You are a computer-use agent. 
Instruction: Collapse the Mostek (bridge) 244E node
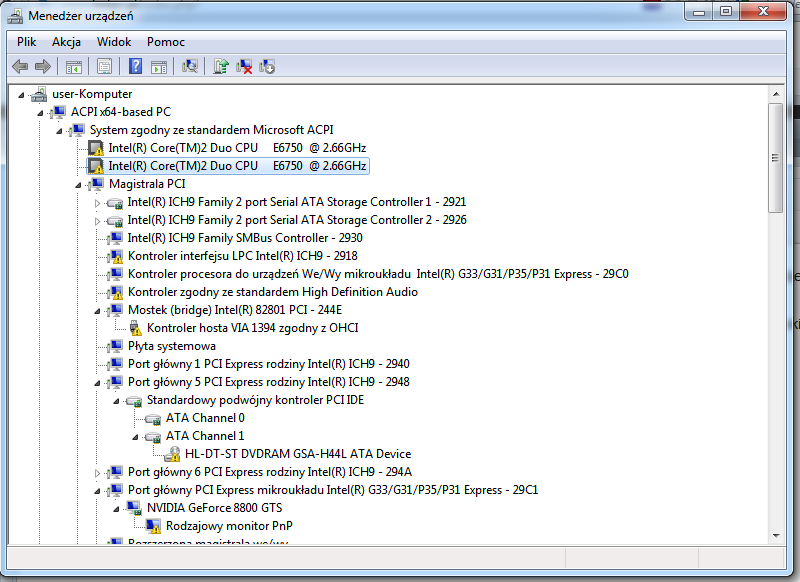pyautogui.click(x=97, y=311)
